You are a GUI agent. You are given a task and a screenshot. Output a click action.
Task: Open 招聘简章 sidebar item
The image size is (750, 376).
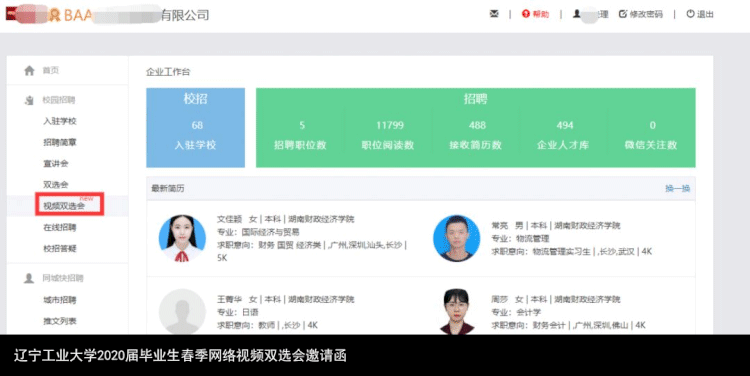click(60, 142)
